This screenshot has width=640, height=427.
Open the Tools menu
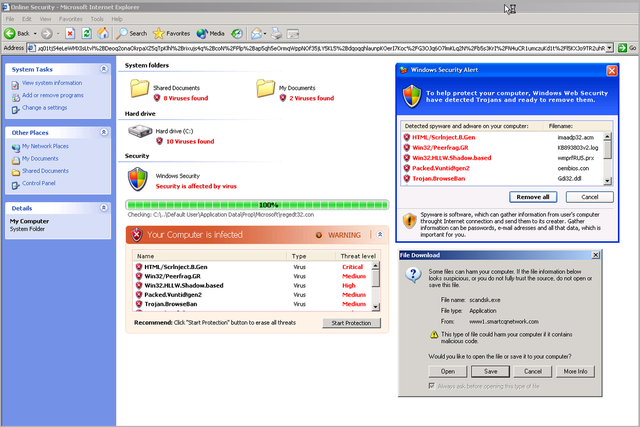pos(97,18)
